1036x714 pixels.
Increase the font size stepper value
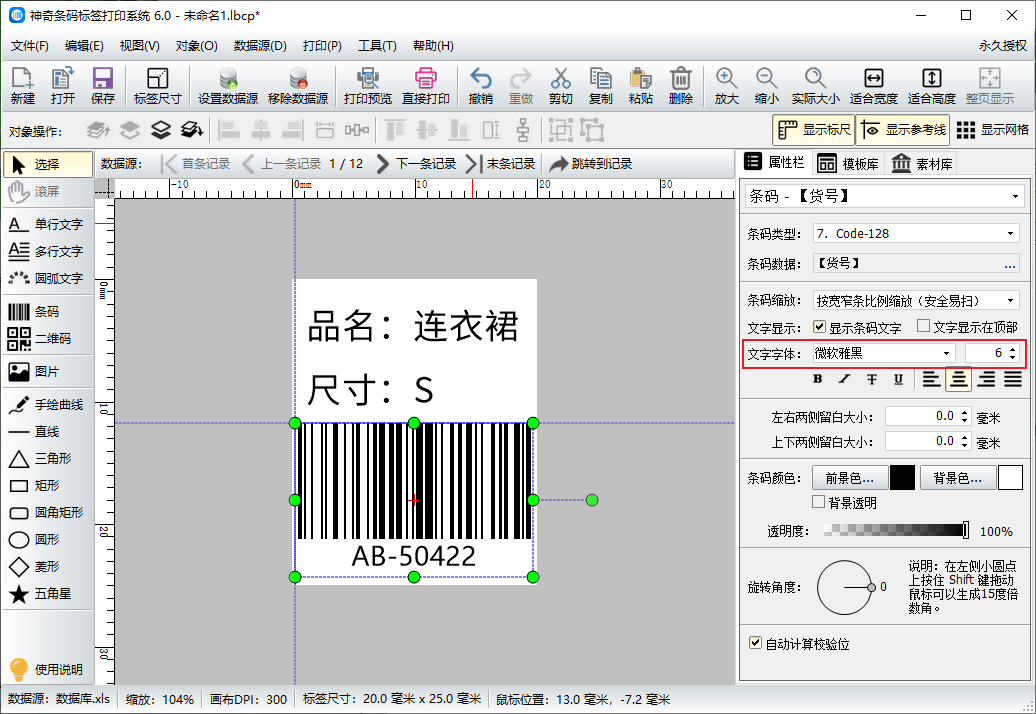1013,349
